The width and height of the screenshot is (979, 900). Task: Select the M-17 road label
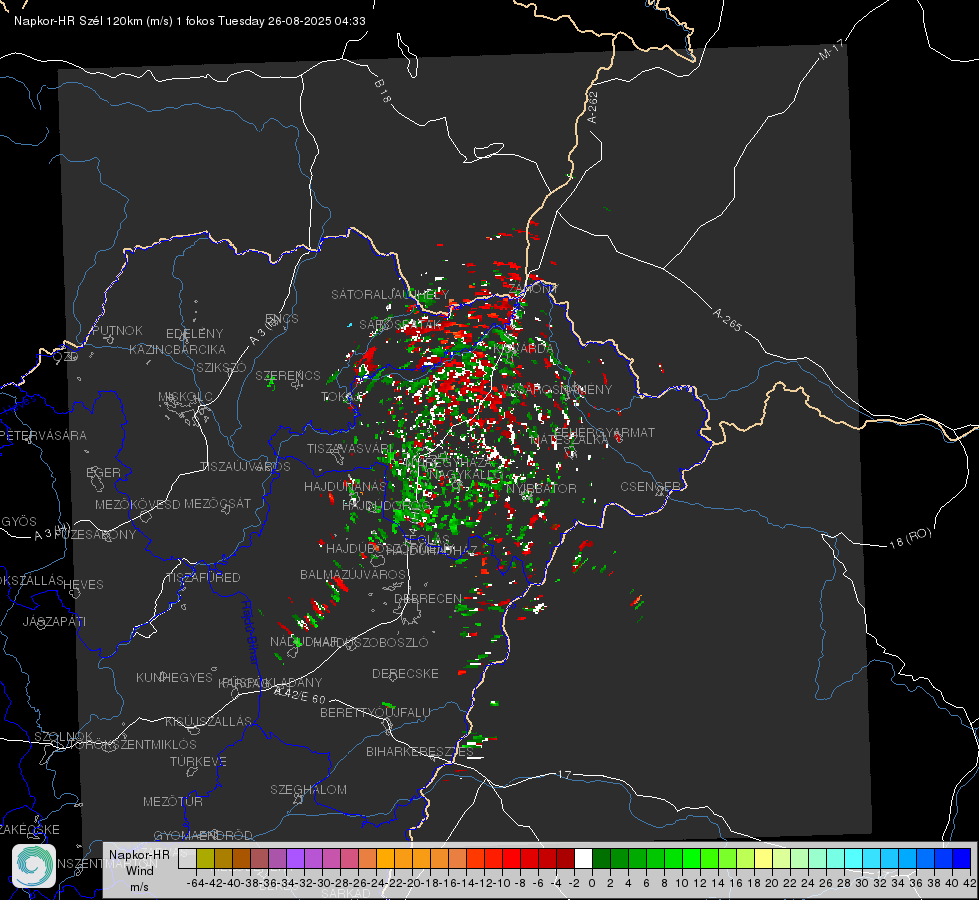[x=831, y=50]
